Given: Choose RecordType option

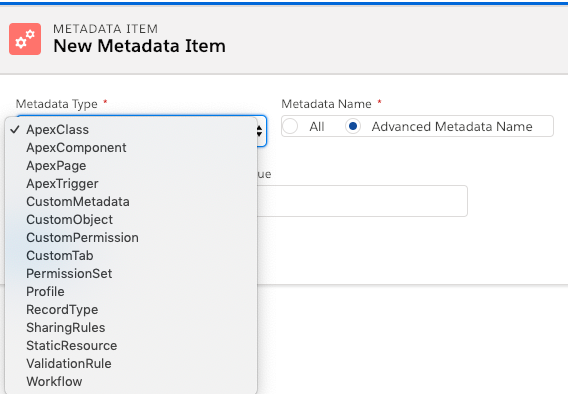Looking at the screenshot, I should (131, 310).
